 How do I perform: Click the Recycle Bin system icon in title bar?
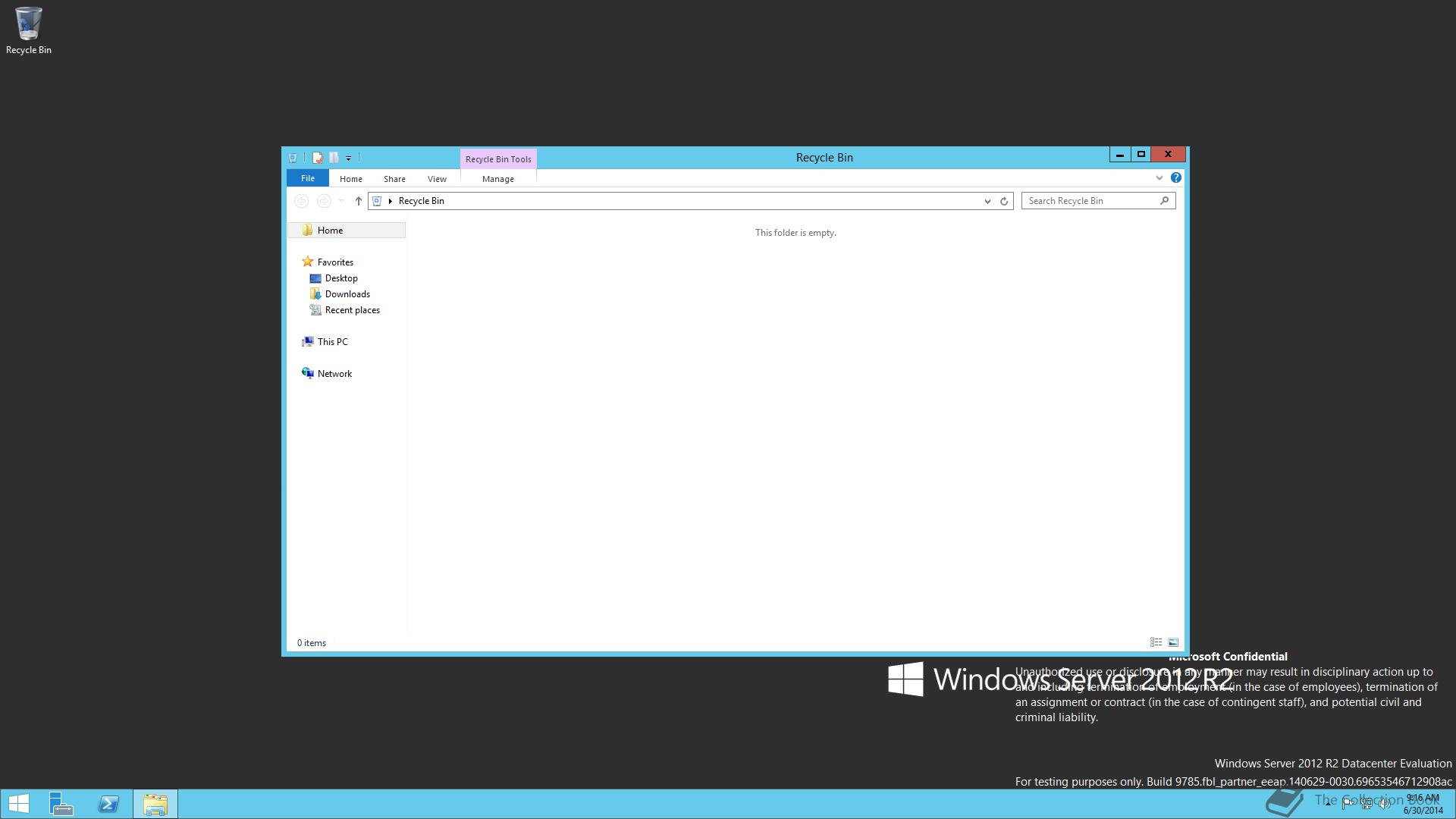coord(293,158)
